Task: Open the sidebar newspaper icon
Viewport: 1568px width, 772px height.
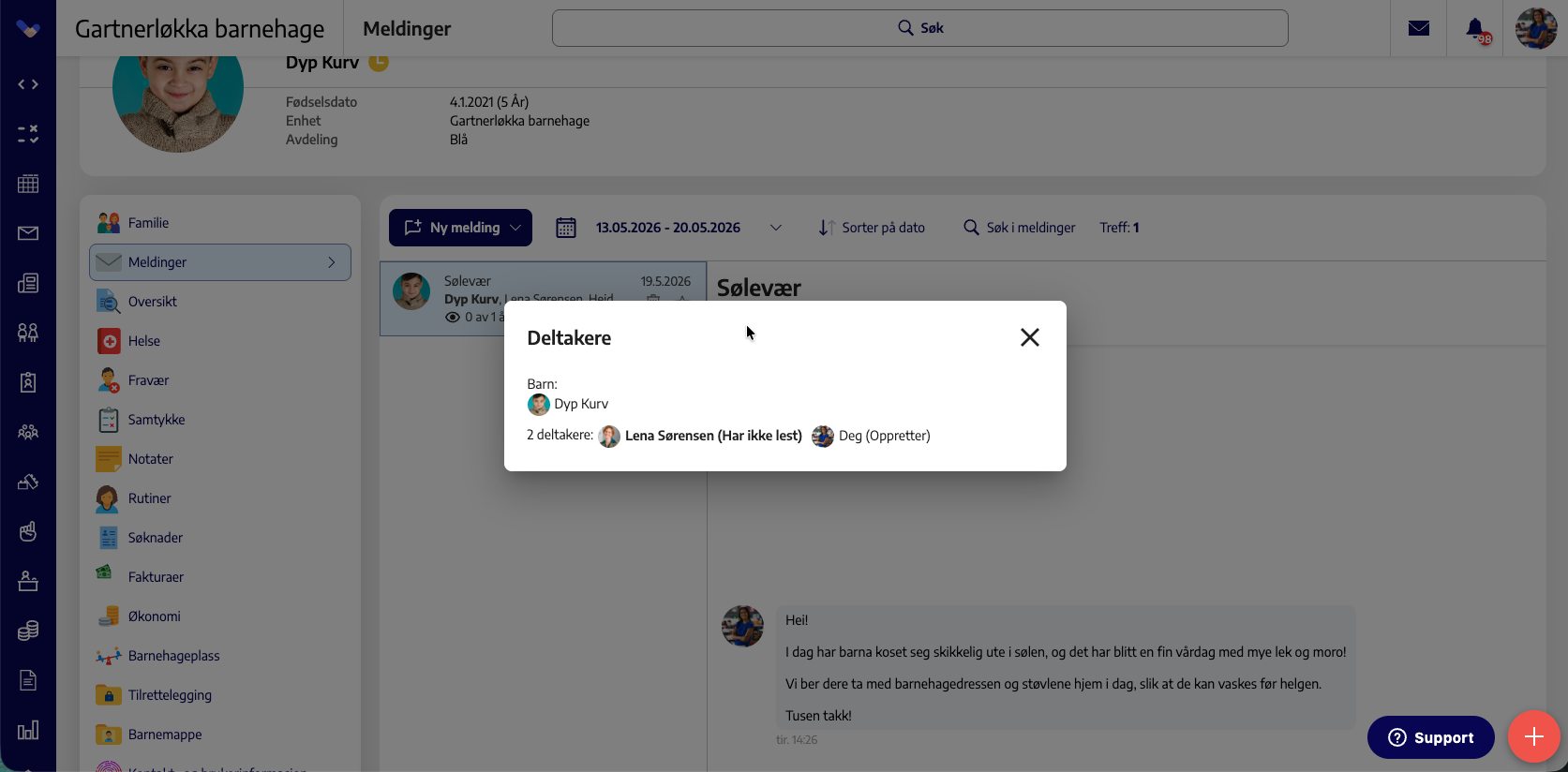Action: (x=28, y=283)
